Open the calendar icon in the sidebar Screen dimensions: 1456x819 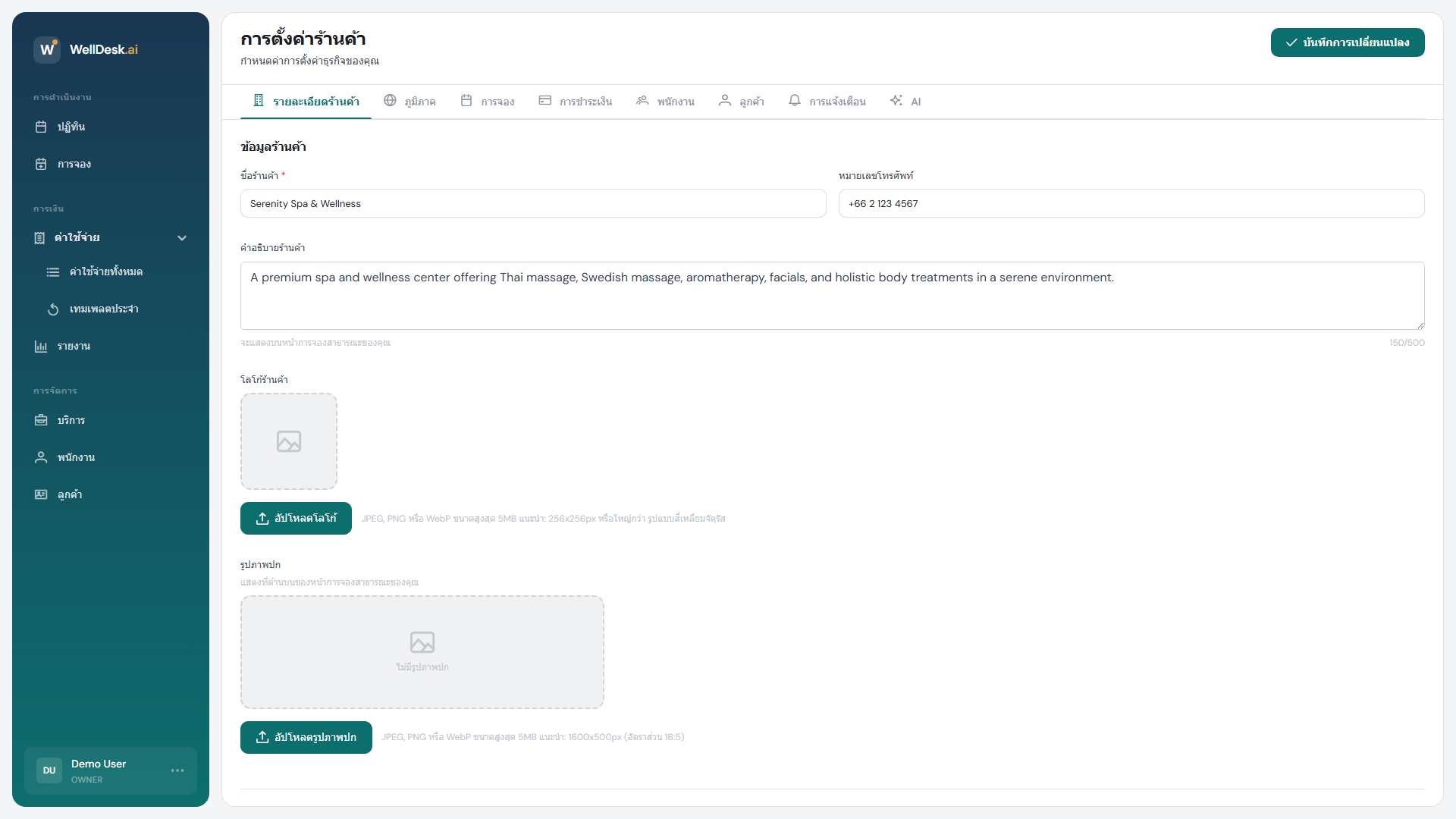tap(41, 127)
